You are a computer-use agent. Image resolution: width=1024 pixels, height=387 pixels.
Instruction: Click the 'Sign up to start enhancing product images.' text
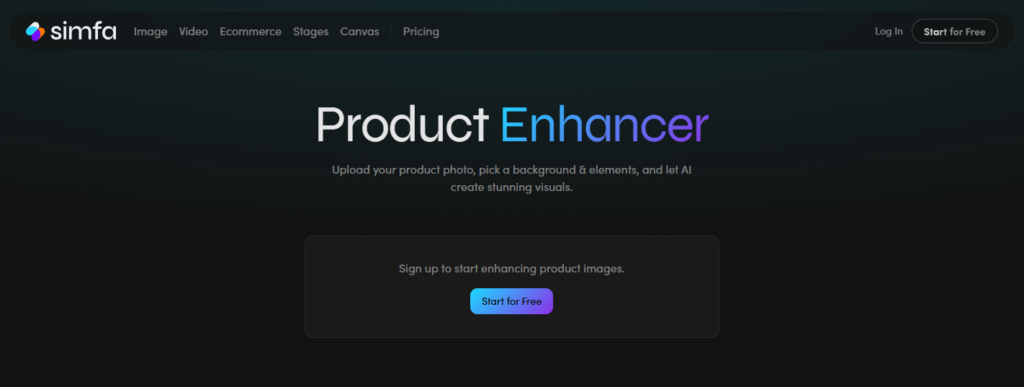[511, 269]
